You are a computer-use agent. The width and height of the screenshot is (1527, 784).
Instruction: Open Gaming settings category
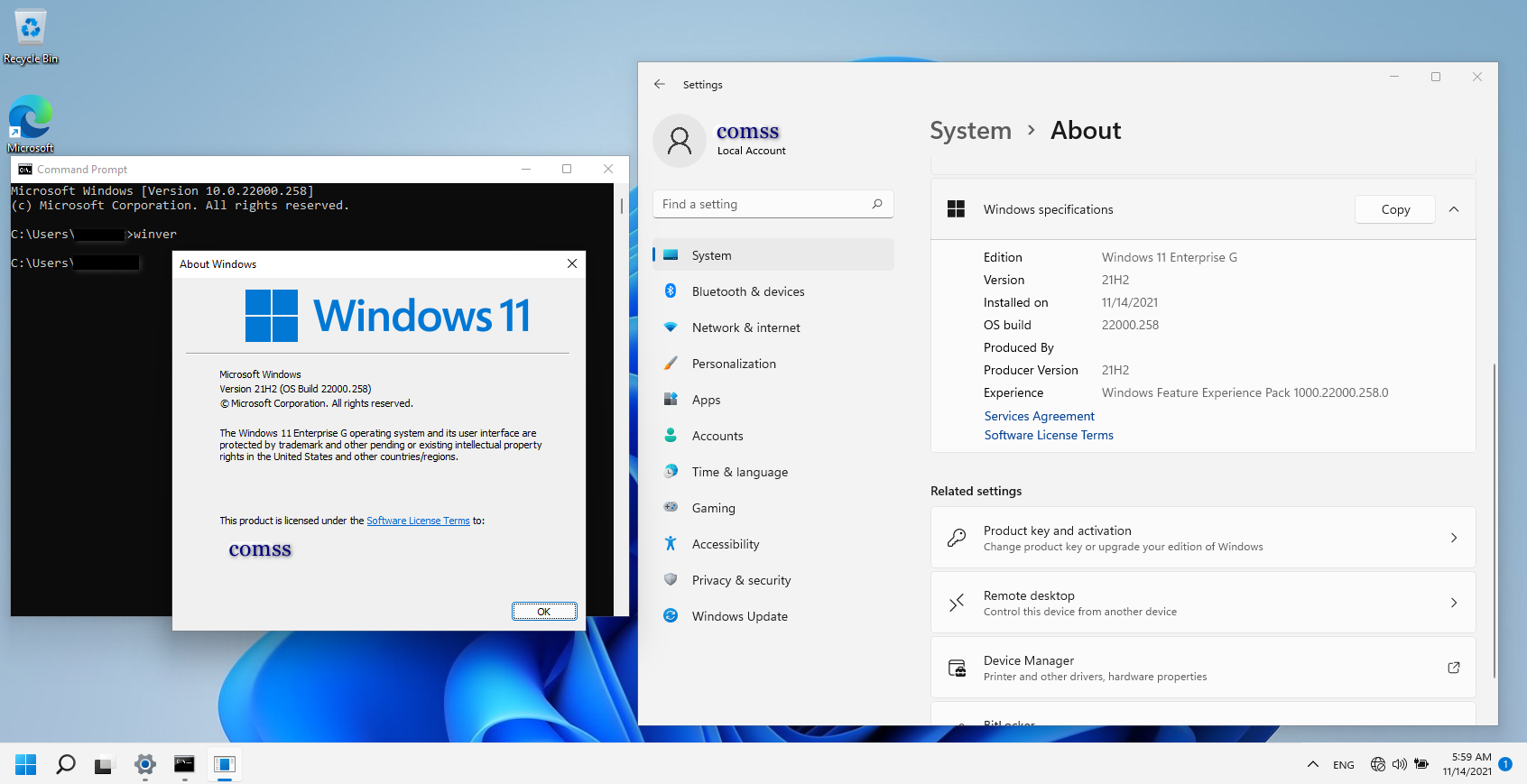coord(773,508)
